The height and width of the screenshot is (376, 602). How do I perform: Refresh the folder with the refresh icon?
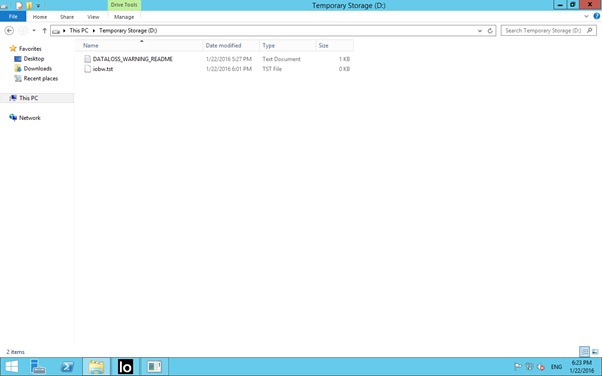[490, 31]
